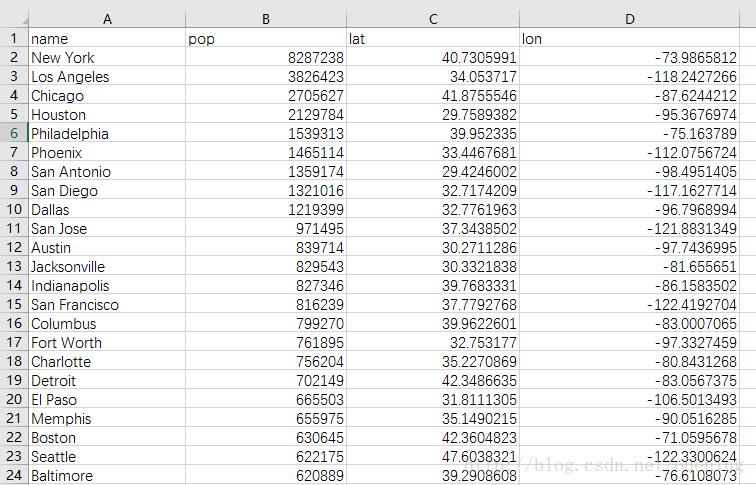Click population value 702149
756x485 pixels.
[x=266, y=380]
